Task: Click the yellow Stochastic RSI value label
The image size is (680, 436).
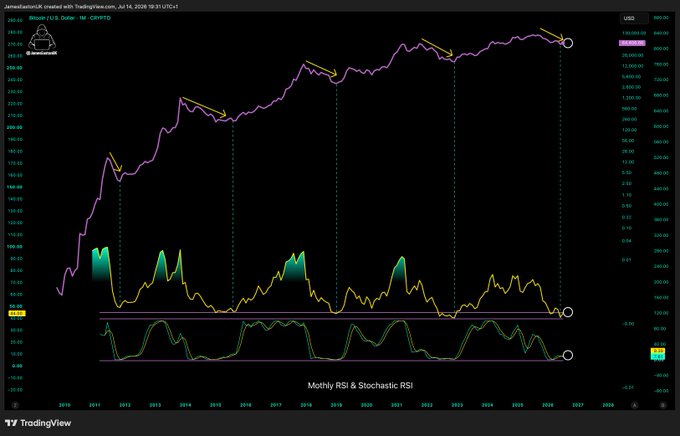Action: click(658, 351)
